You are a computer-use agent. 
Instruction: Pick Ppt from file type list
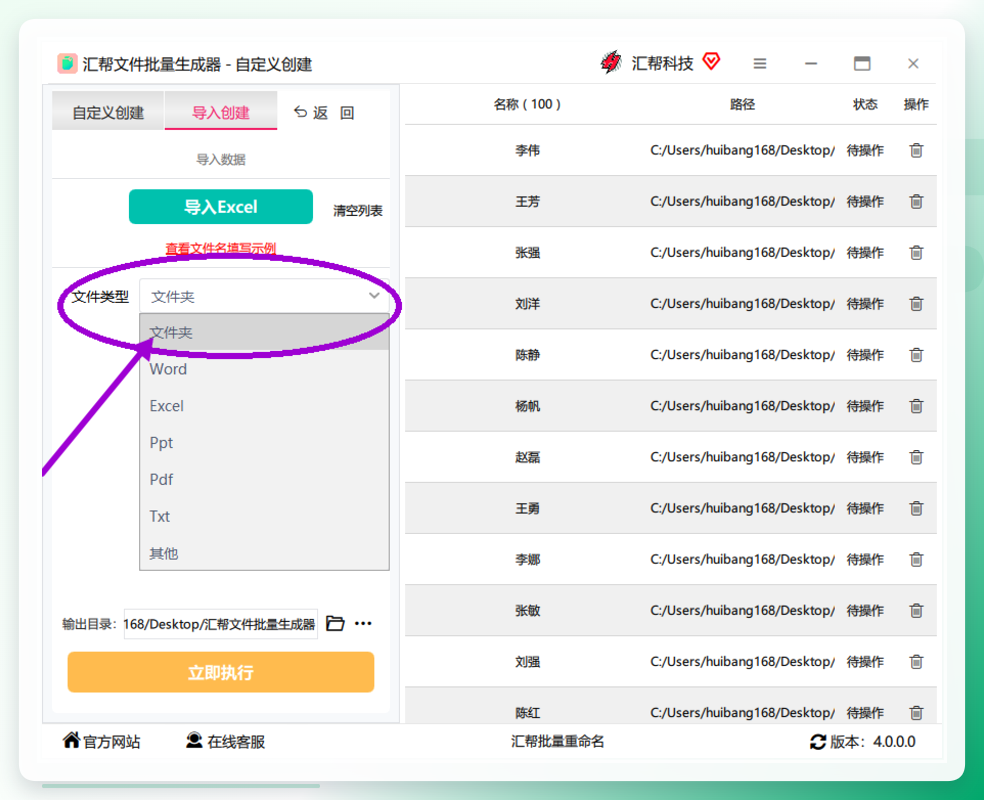(x=264, y=442)
